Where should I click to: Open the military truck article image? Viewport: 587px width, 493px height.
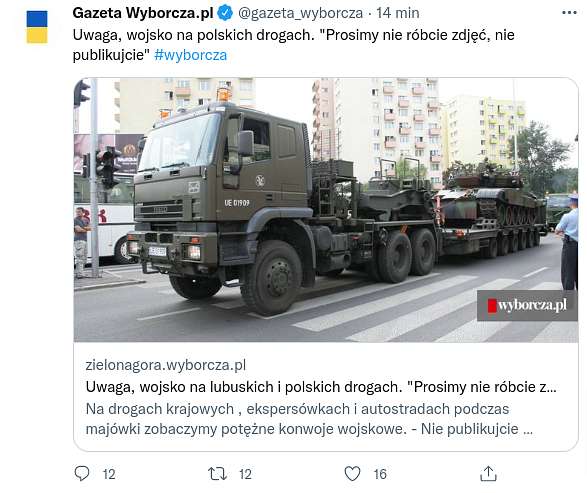(326, 210)
